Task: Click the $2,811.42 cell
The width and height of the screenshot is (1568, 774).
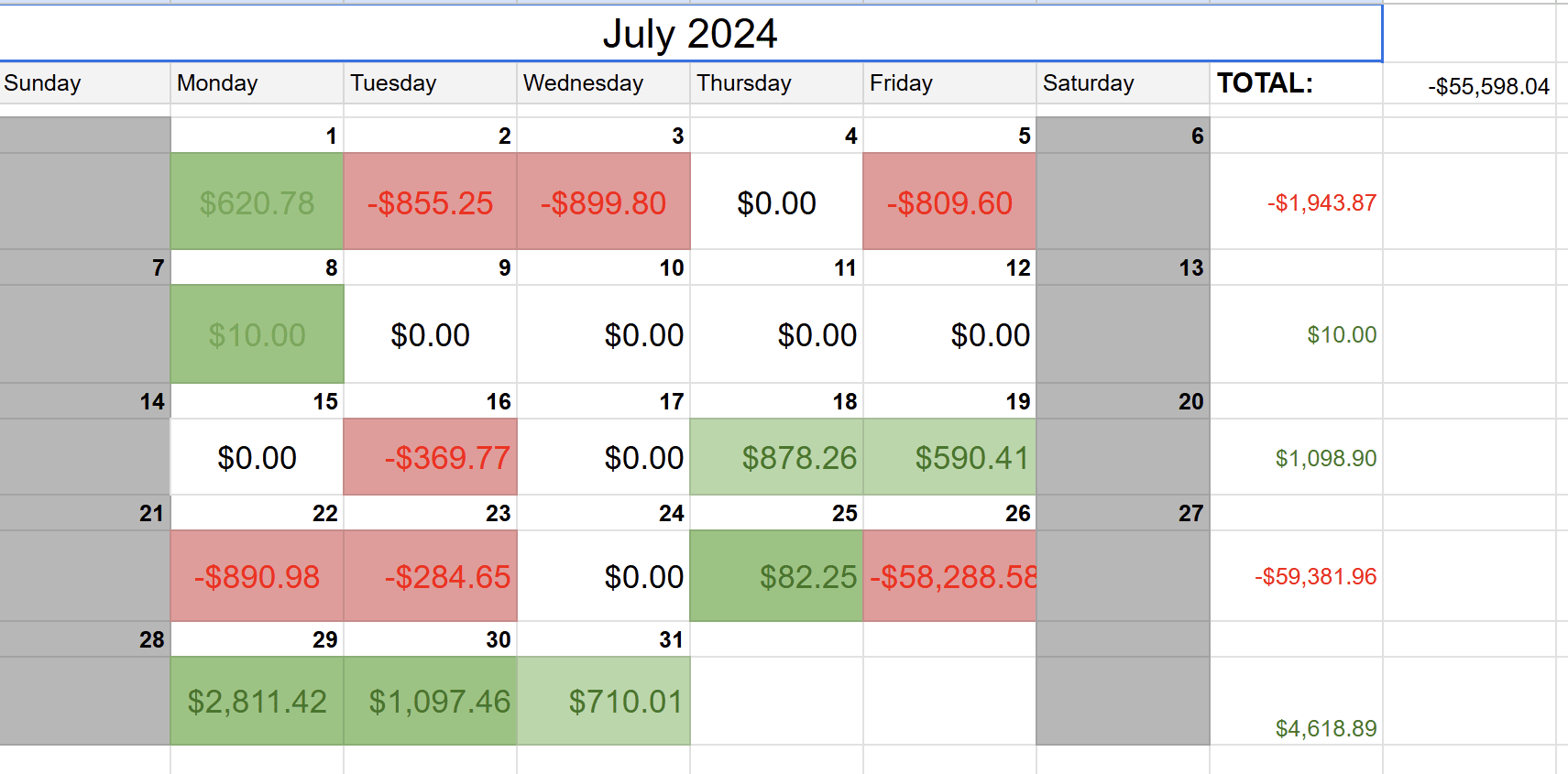Action: pyautogui.click(x=257, y=701)
